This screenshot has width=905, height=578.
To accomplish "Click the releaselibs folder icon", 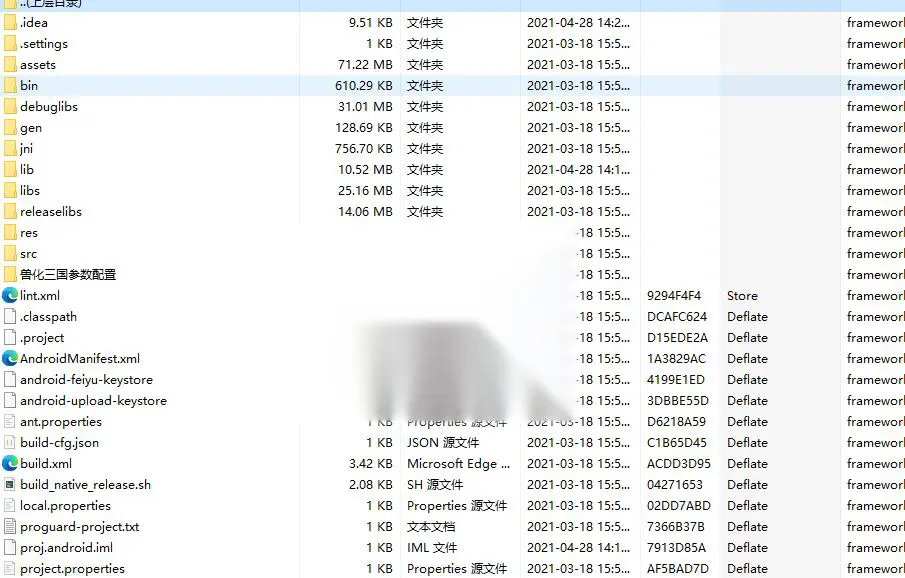I will [10, 212].
